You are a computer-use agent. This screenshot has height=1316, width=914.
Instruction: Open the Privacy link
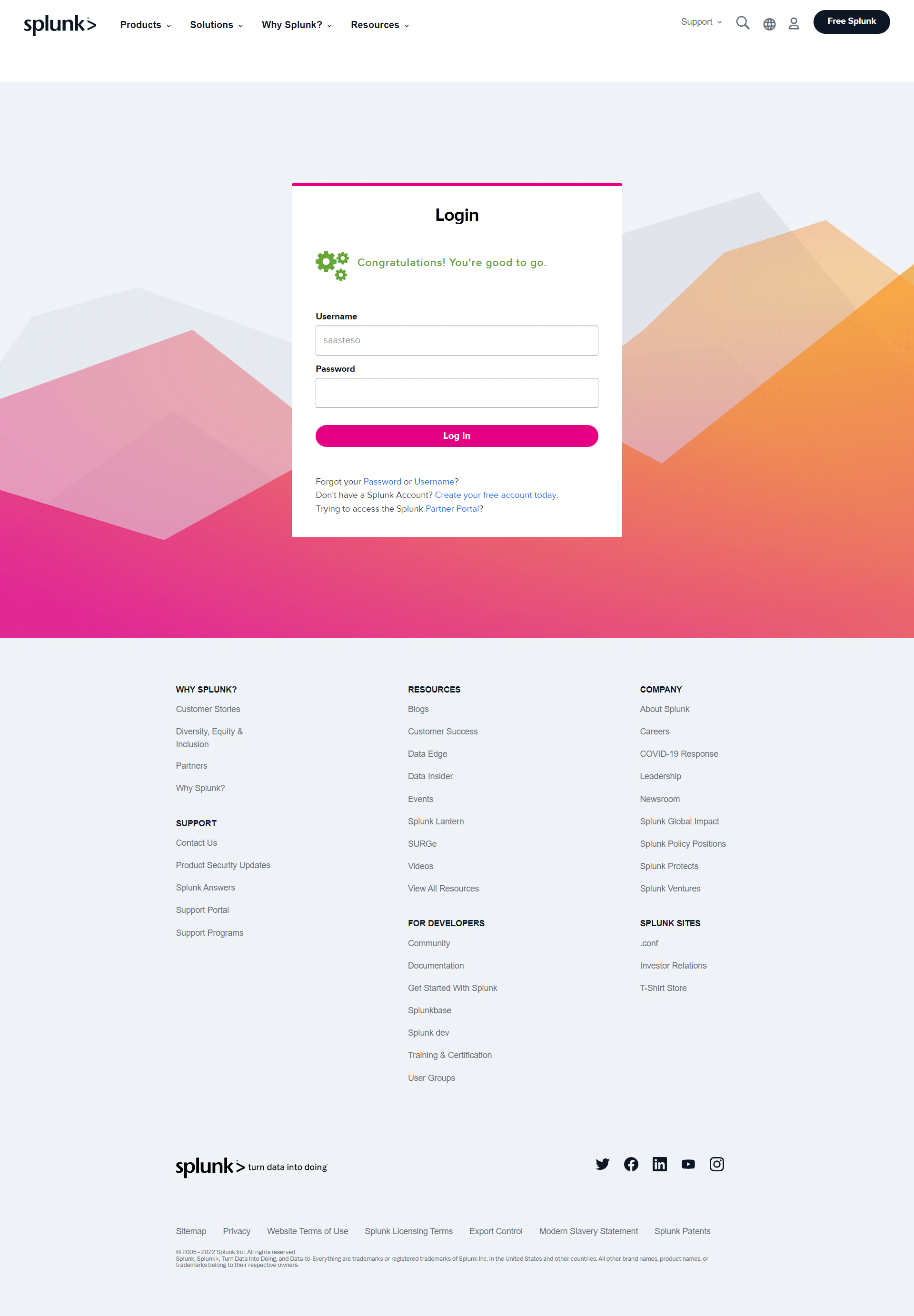coord(237,1231)
